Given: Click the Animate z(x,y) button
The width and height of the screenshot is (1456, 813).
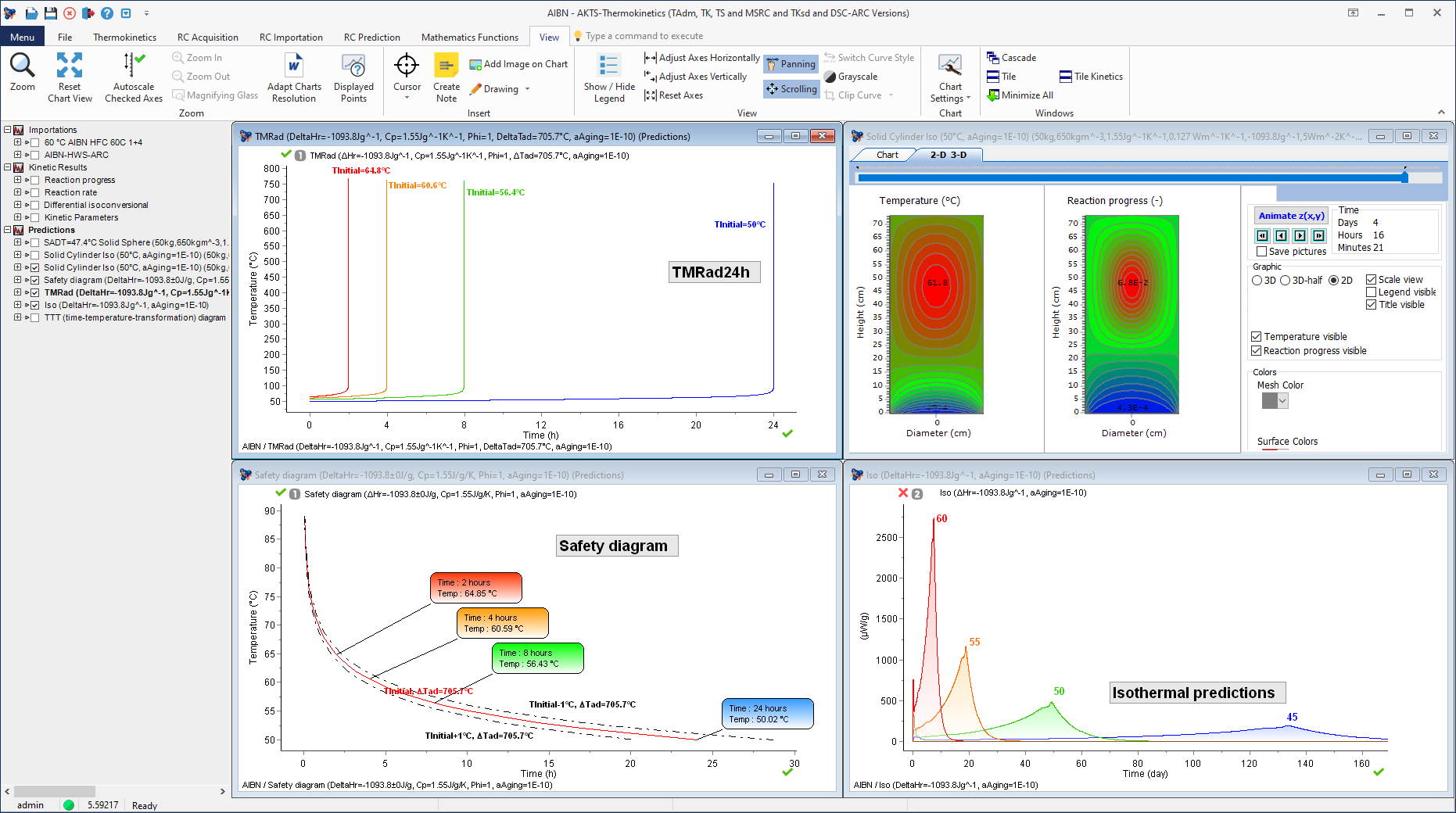Looking at the screenshot, I should coord(1291,216).
